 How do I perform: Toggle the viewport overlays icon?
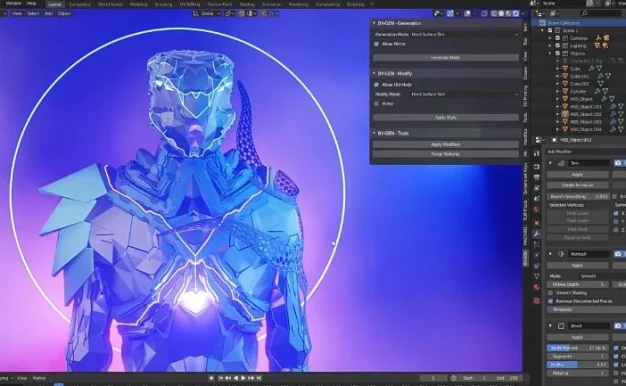(x=467, y=13)
